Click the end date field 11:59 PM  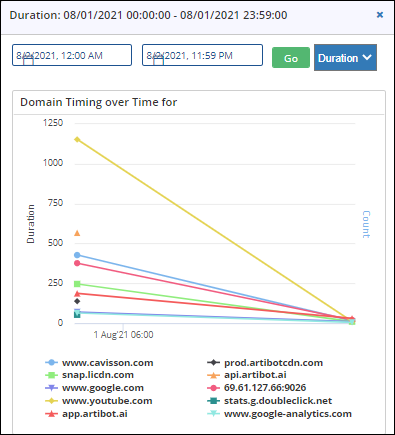[x=202, y=55]
